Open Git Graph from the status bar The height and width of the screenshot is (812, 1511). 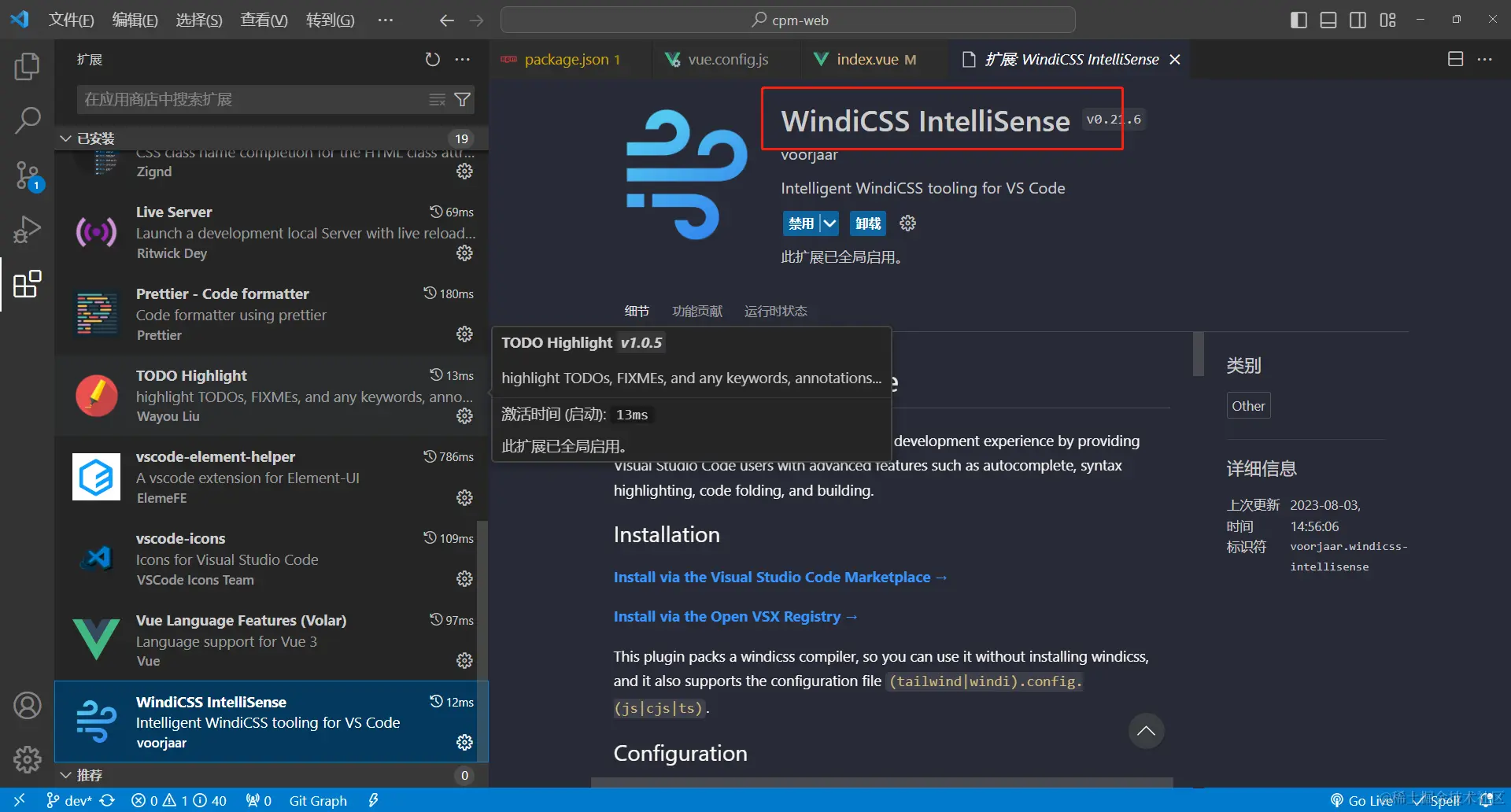[318, 800]
